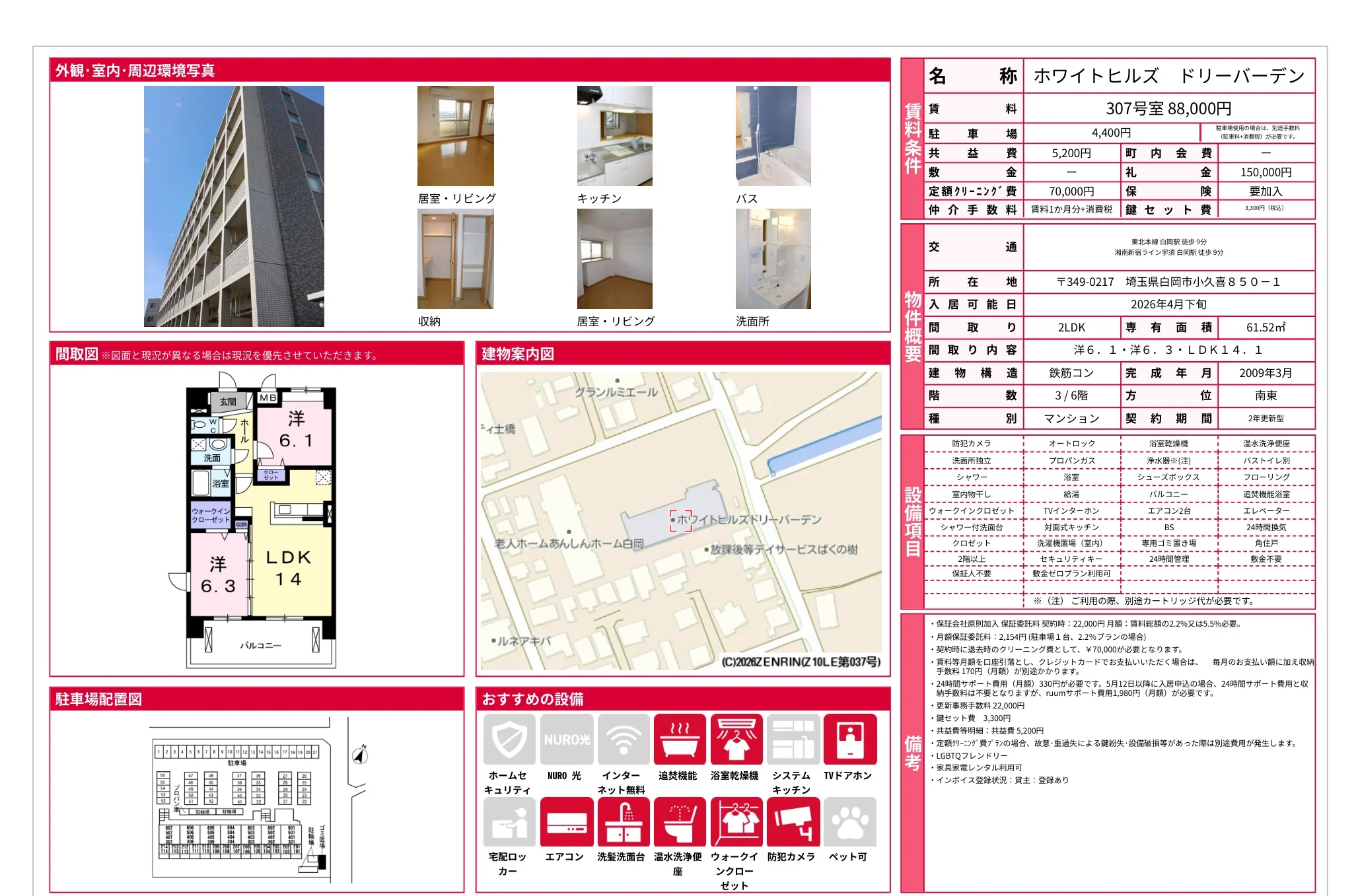Open the building exterior photo

pos(234,206)
